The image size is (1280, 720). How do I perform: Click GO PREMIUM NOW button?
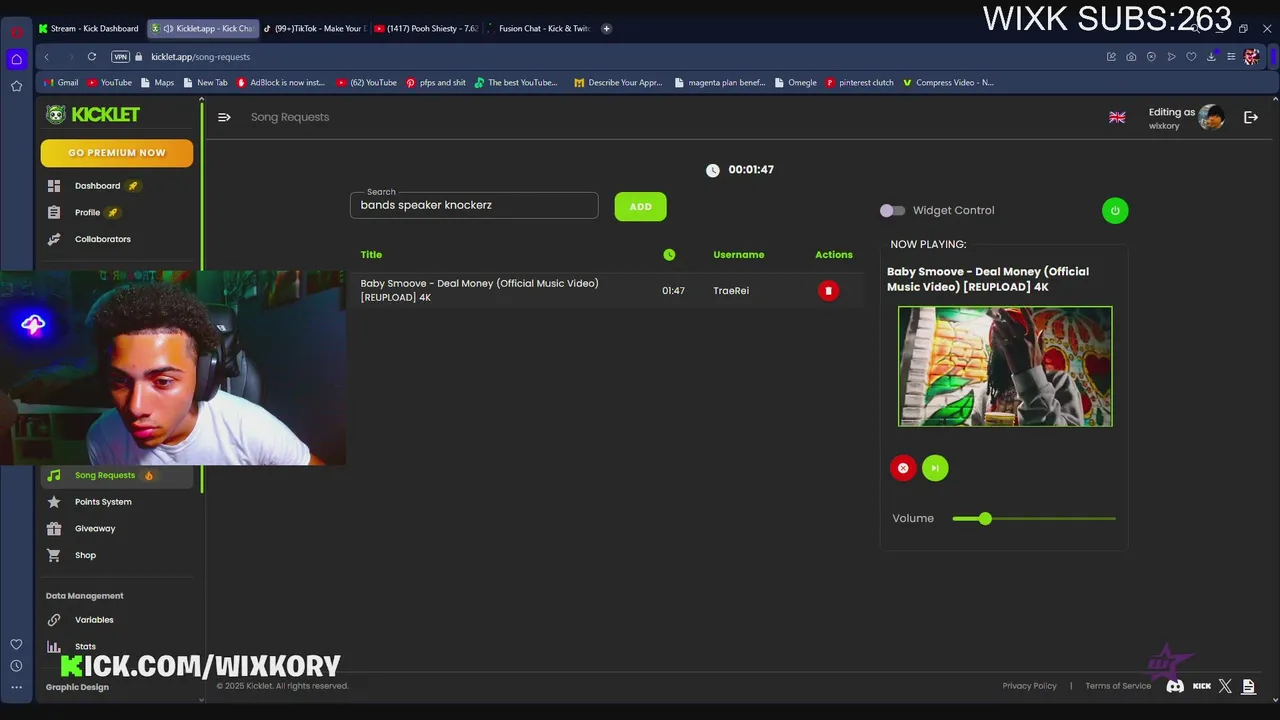(x=117, y=153)
